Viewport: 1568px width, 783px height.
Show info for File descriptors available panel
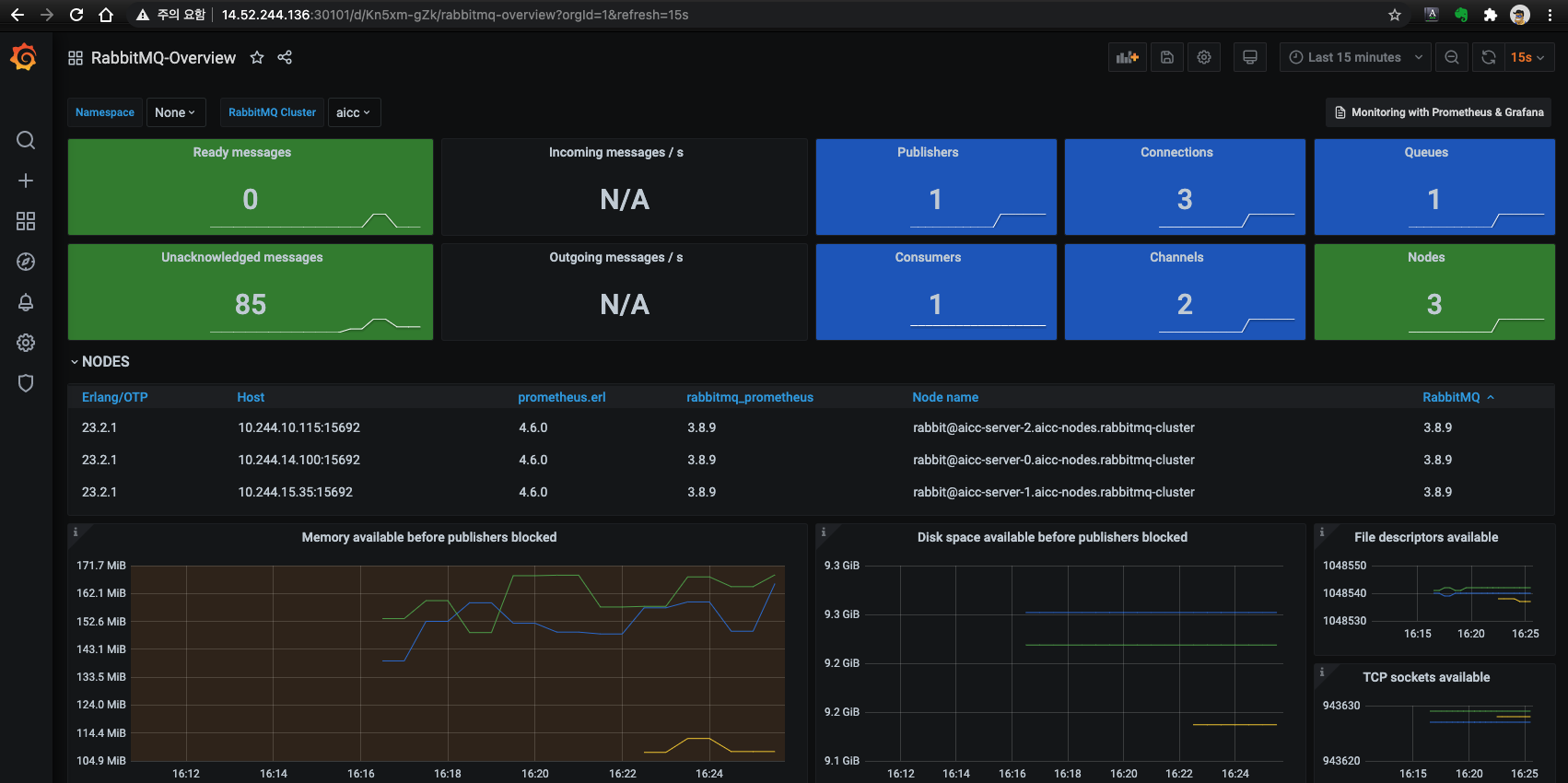[1322, 532]
